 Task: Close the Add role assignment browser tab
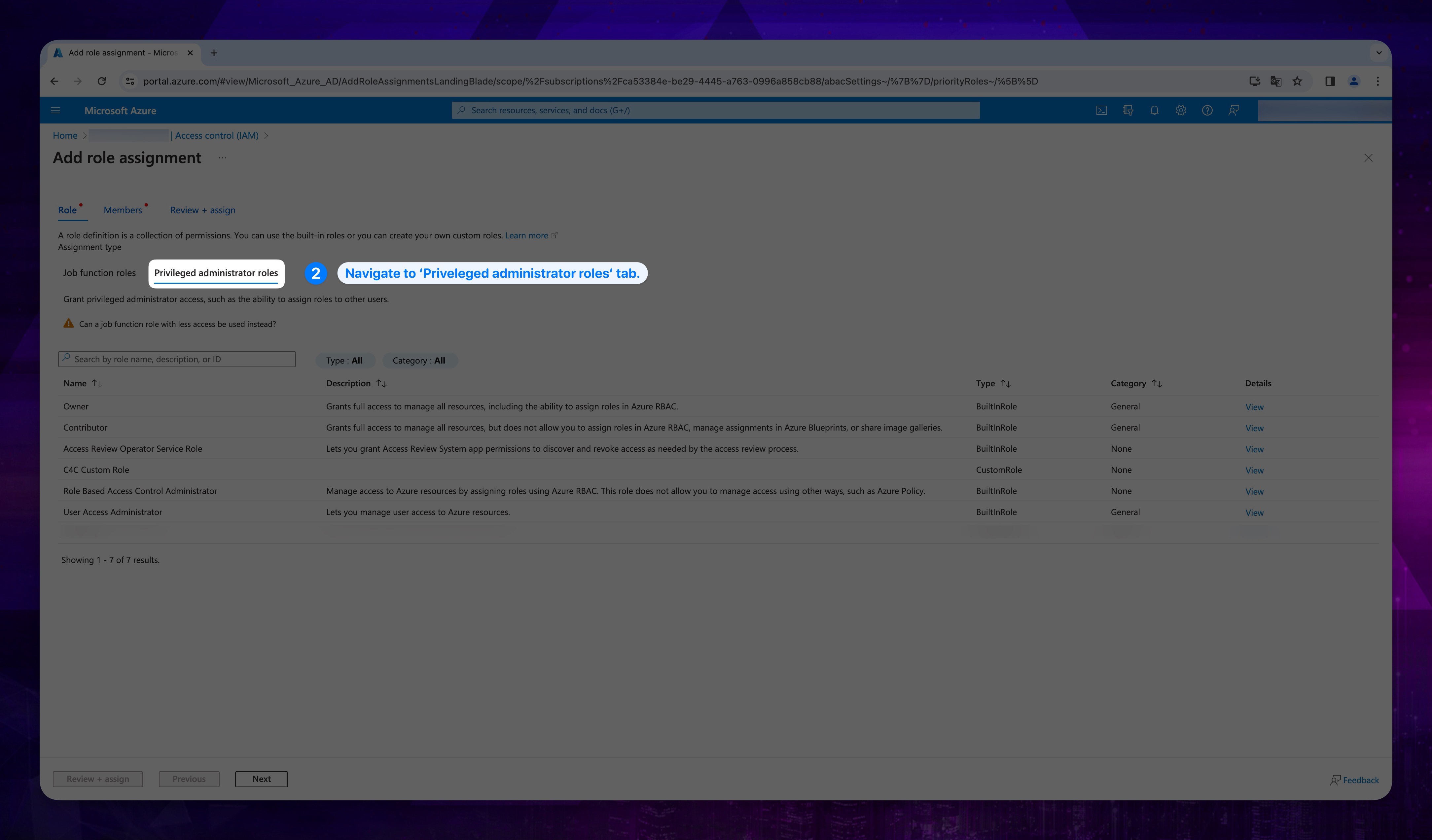[x=190, y=53]
